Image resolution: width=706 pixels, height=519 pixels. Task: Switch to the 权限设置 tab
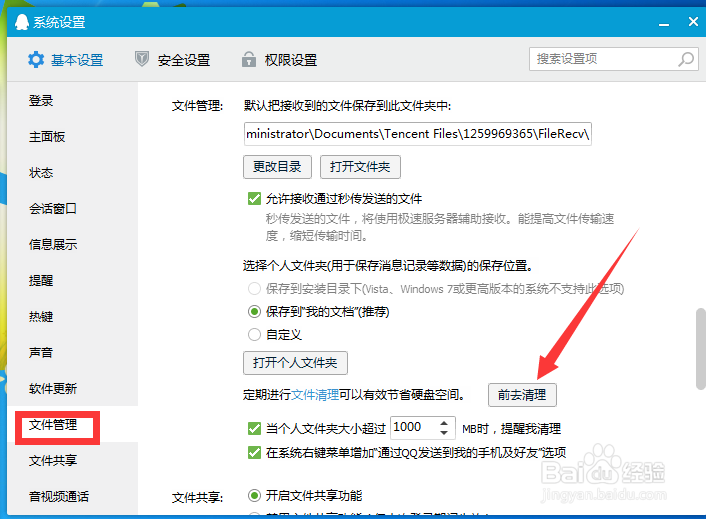pos(280,59)
